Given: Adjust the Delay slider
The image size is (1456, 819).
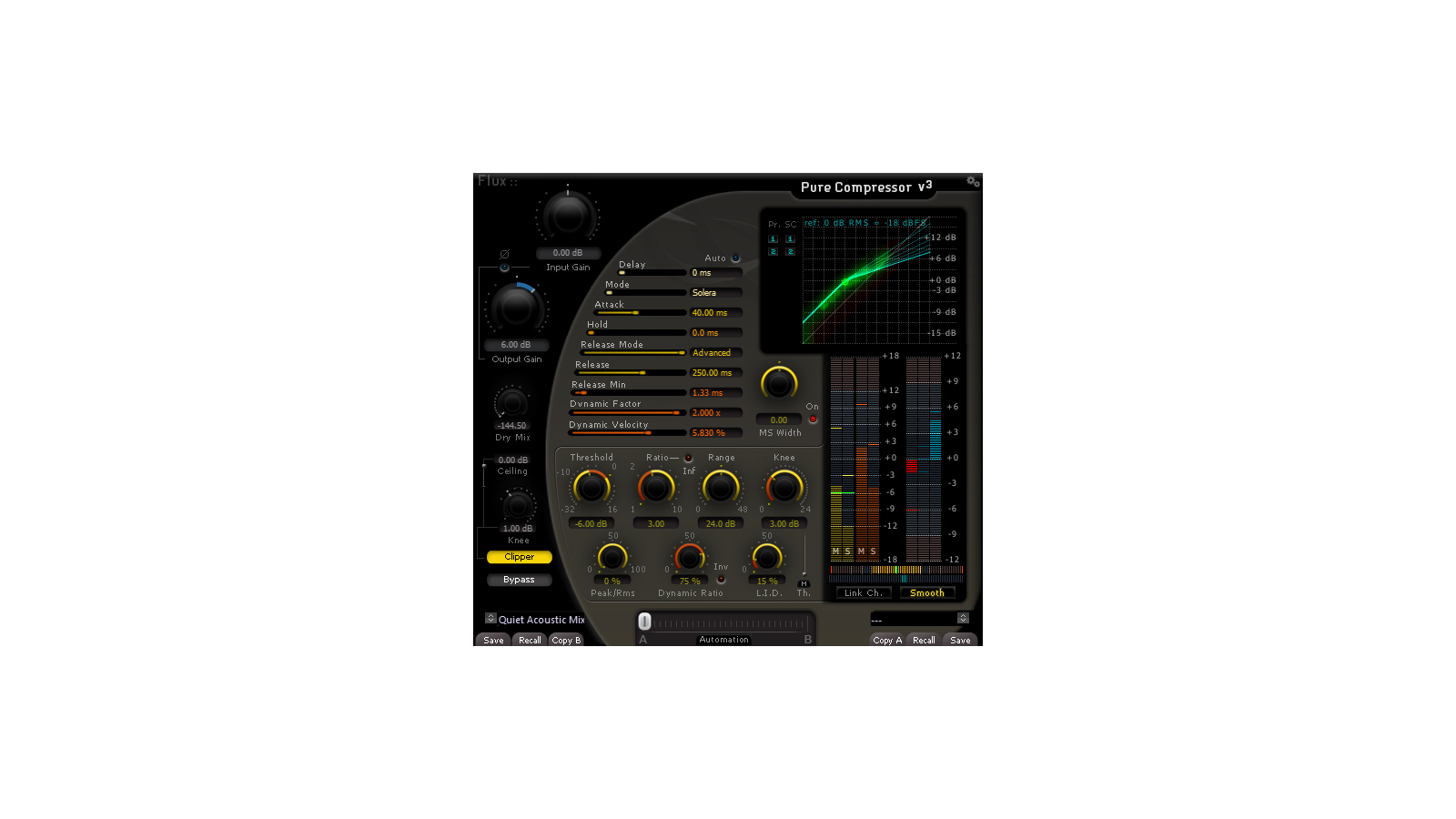Looking at the screenshot, I should point(652,273).
